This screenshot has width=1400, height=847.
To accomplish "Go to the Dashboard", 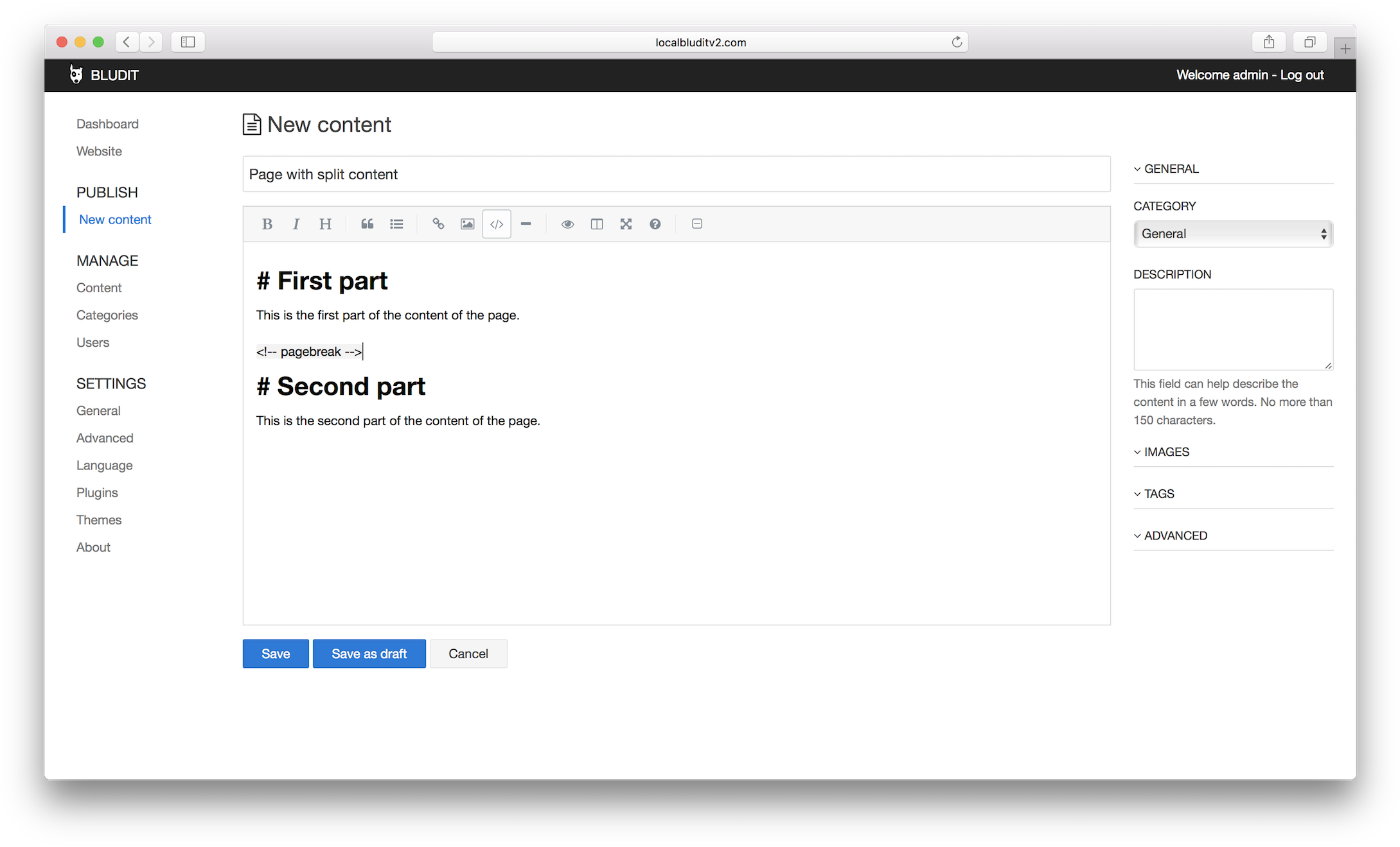I will pos(107,123).
